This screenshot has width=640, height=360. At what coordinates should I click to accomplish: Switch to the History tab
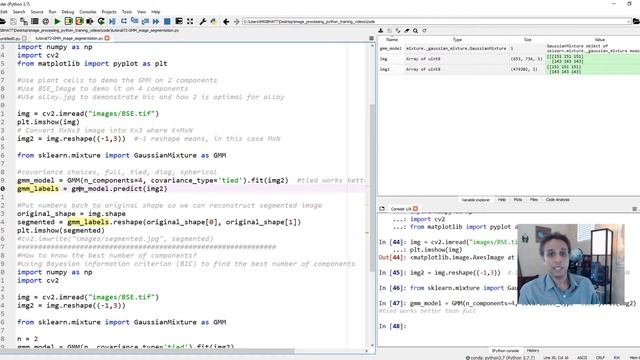[x=533, y=351]
